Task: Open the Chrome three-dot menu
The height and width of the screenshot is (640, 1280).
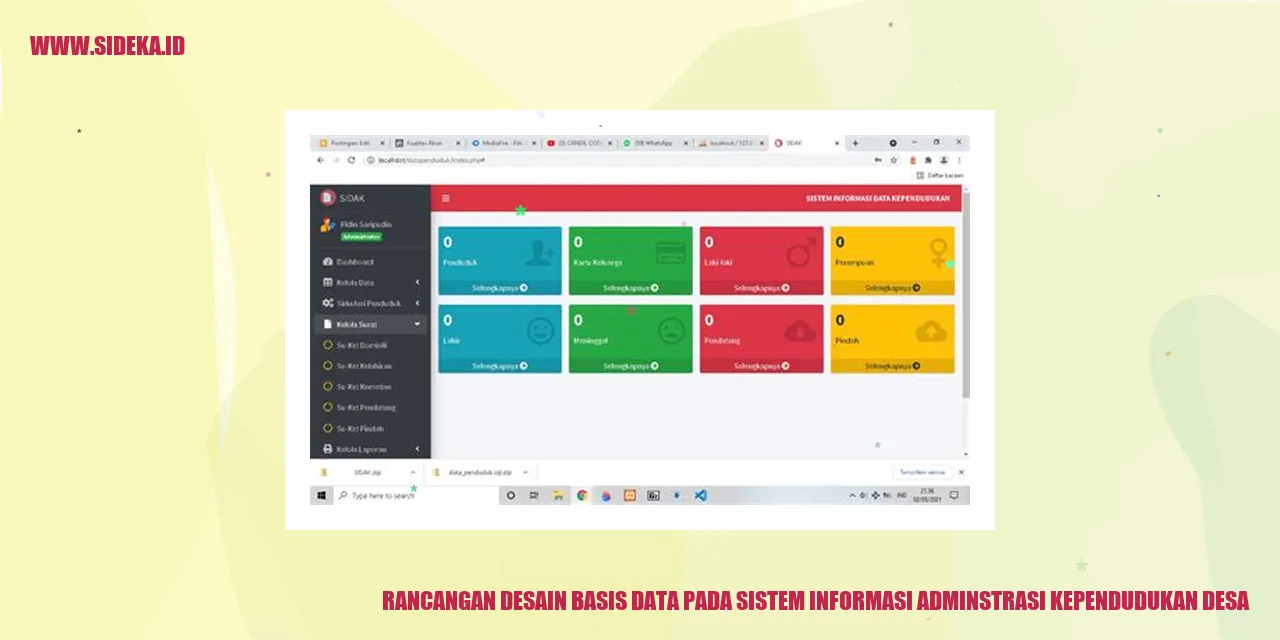Action: click(959, 160)
